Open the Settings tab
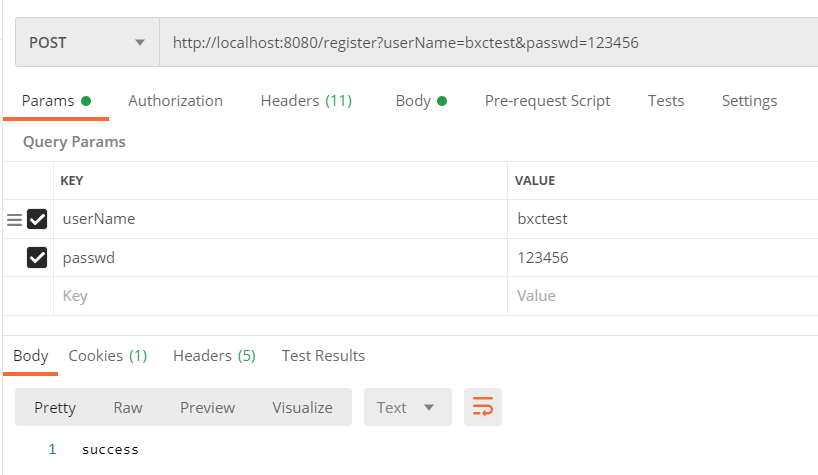Screen dimensions: 818x475 [749, 101]
